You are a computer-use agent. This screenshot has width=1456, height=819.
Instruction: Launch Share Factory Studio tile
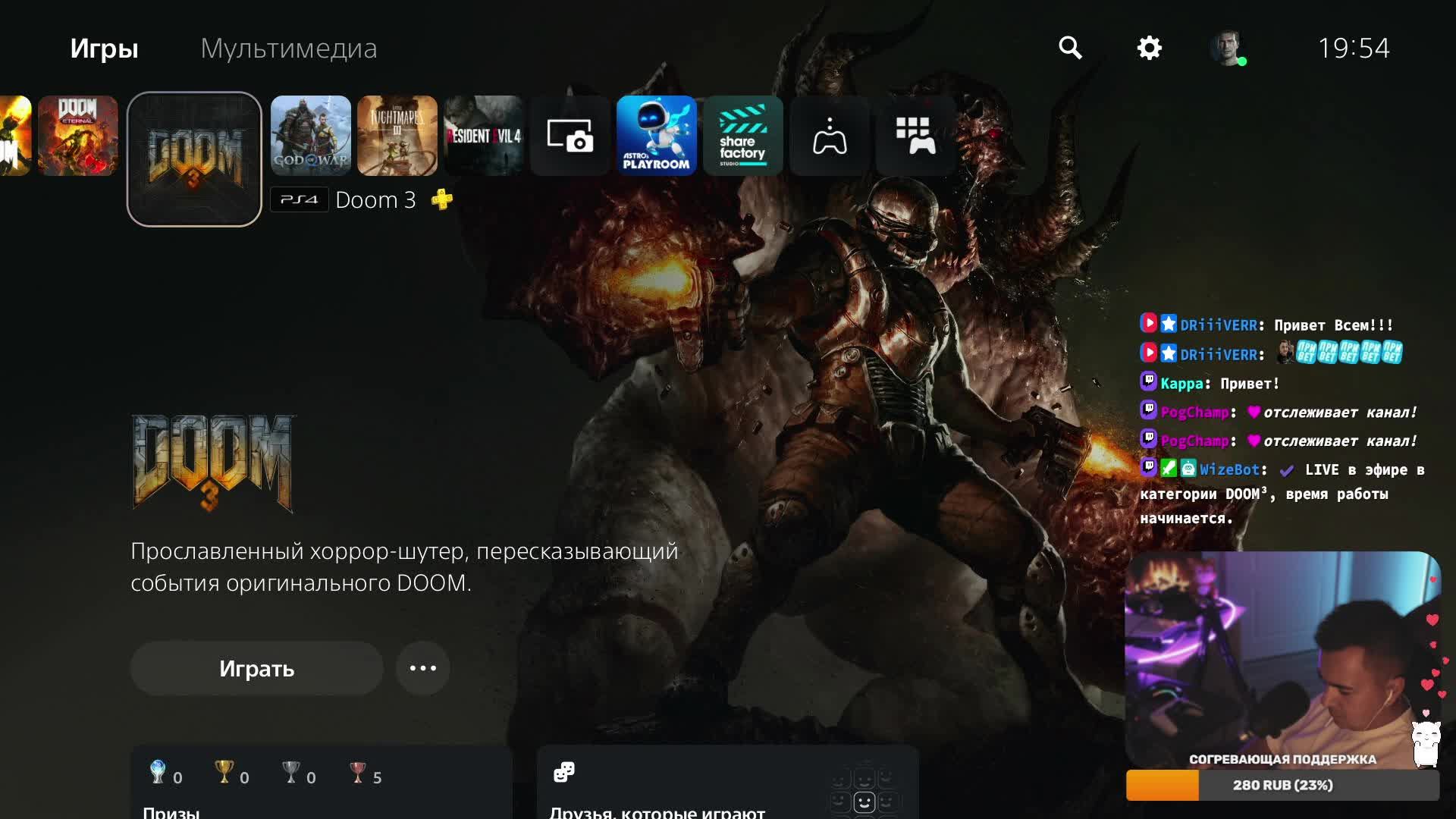(x=743, y=136)
